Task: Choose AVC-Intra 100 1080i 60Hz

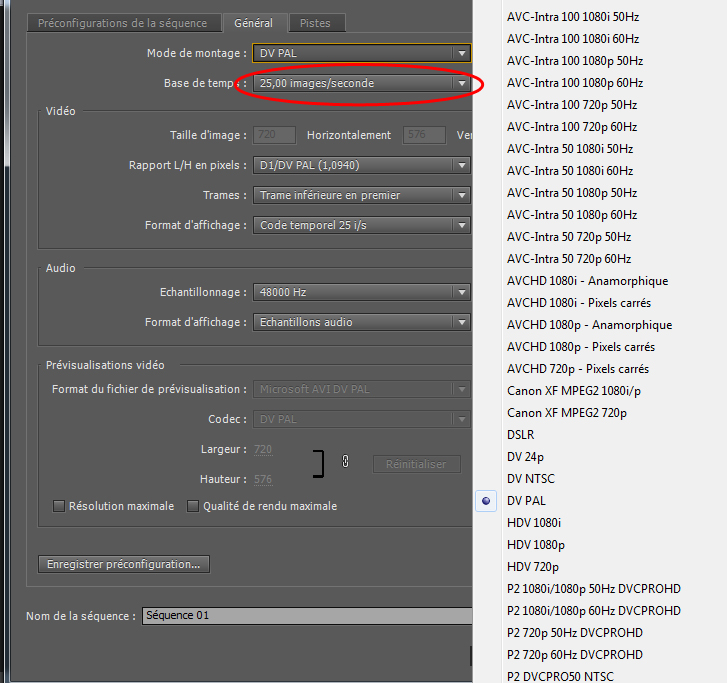Action: 573,39
